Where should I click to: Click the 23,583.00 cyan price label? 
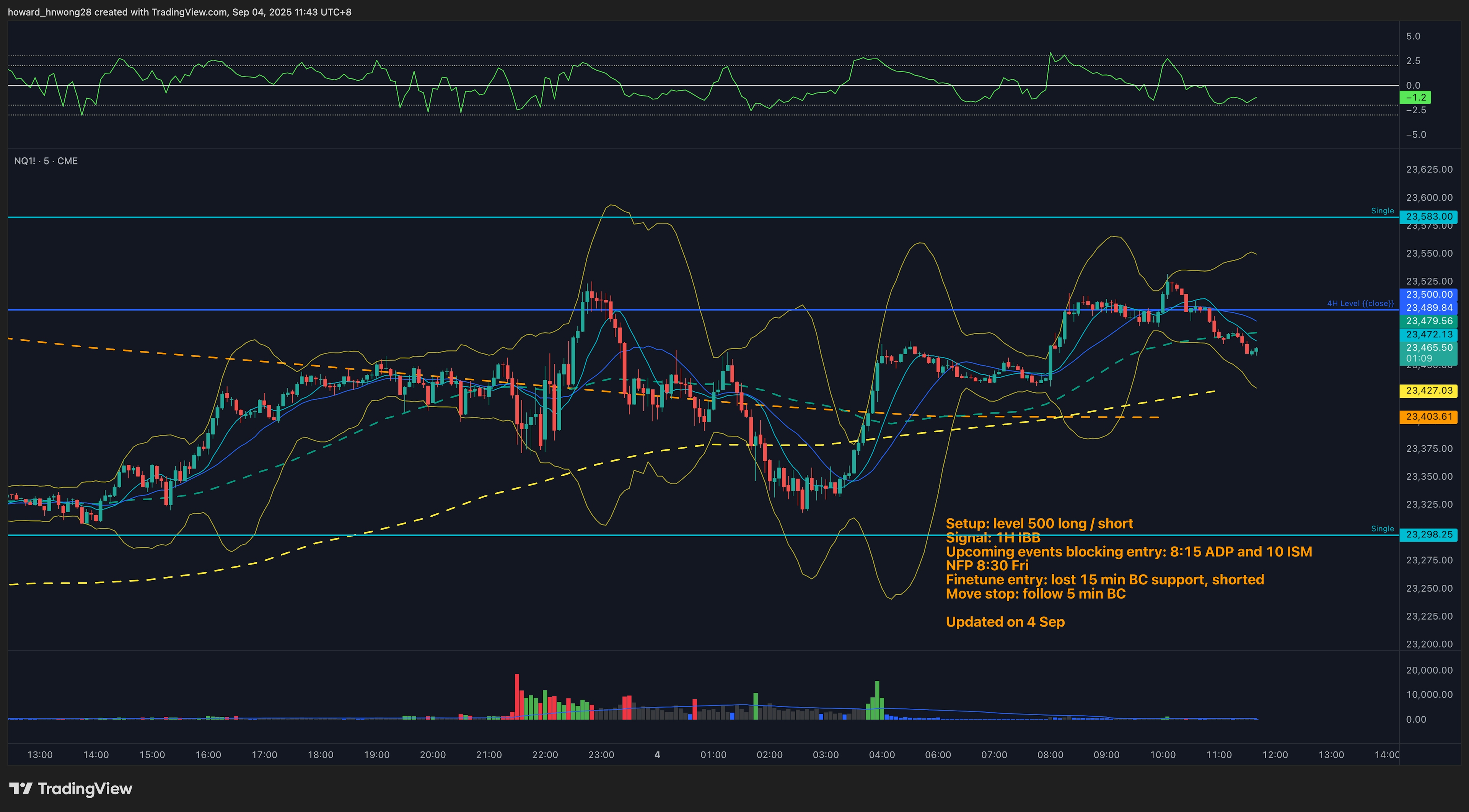[x=1428, y=217]
